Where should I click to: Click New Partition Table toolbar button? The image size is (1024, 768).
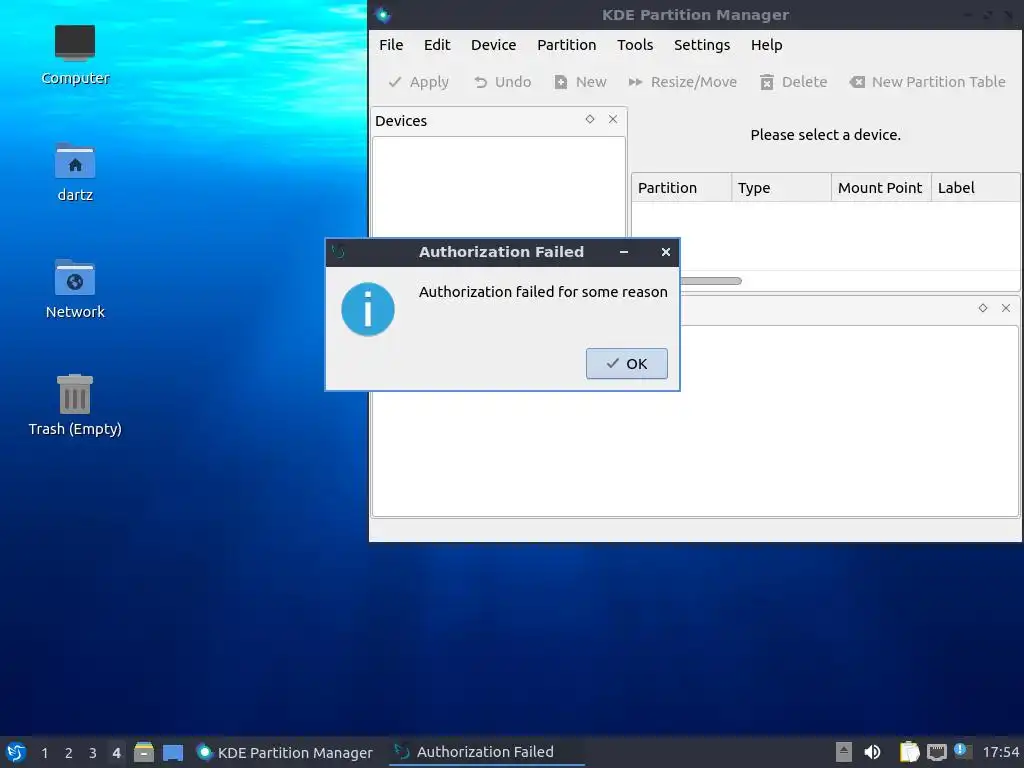(x=927, y=82)
